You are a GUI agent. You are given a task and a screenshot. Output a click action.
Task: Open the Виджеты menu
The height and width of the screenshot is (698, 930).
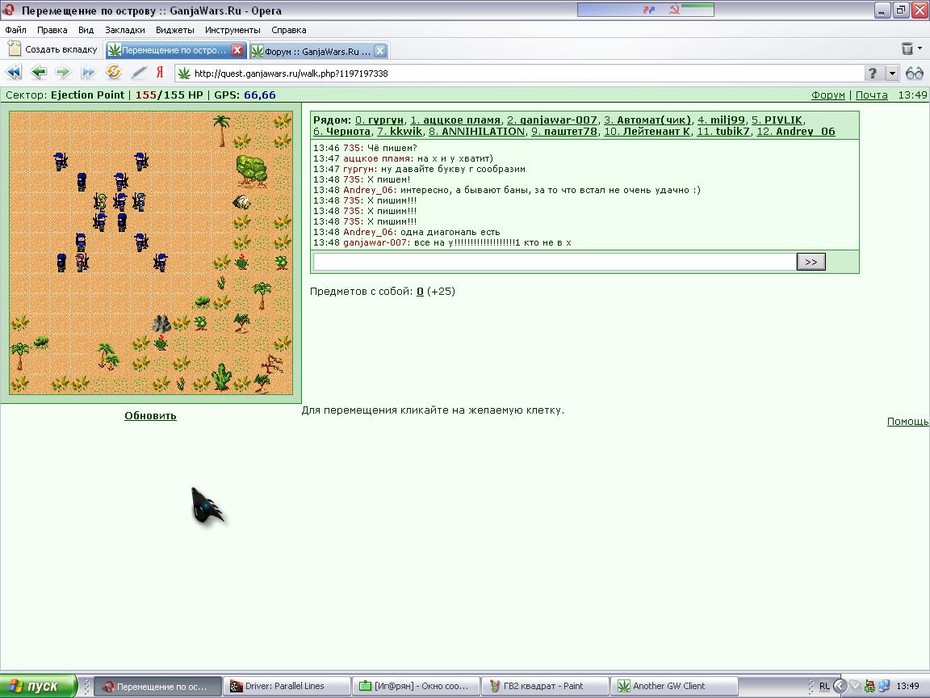click(175, 30)
